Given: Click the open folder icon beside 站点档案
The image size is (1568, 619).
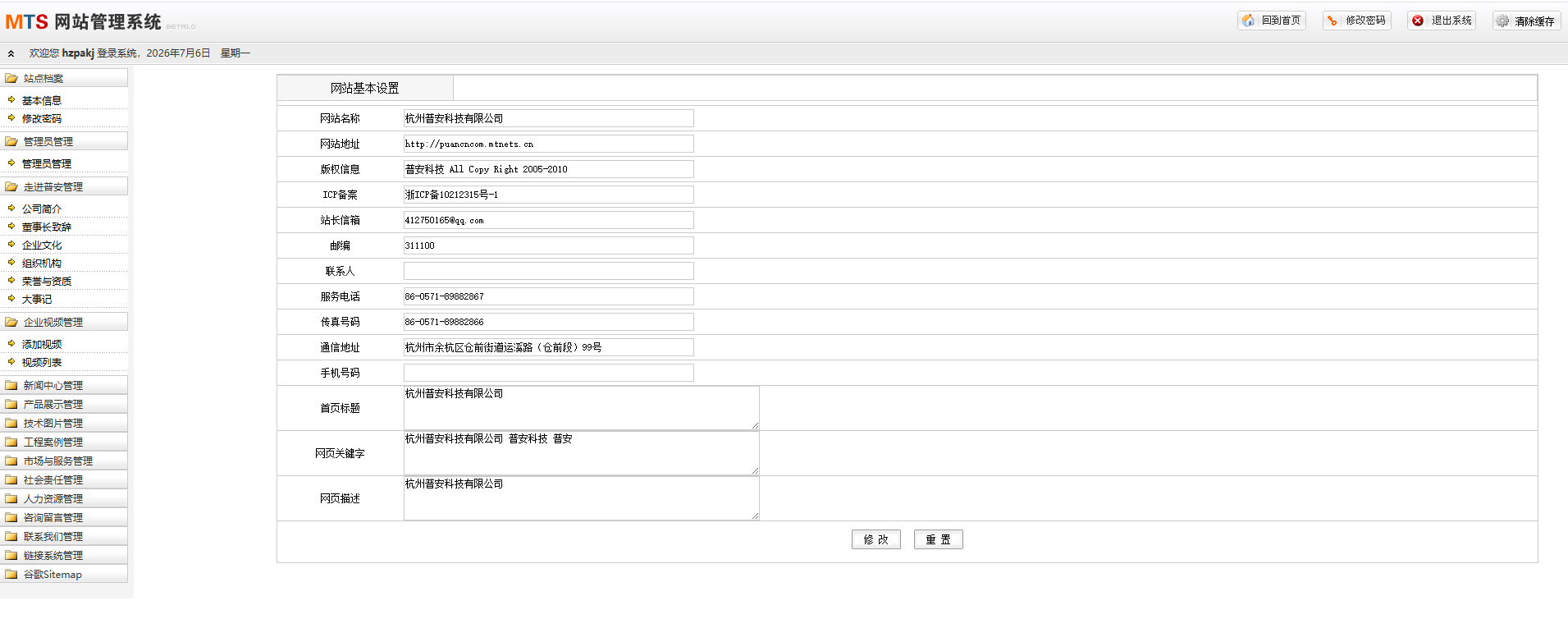Looking at the screenshot, I should (x=11, y=78).
